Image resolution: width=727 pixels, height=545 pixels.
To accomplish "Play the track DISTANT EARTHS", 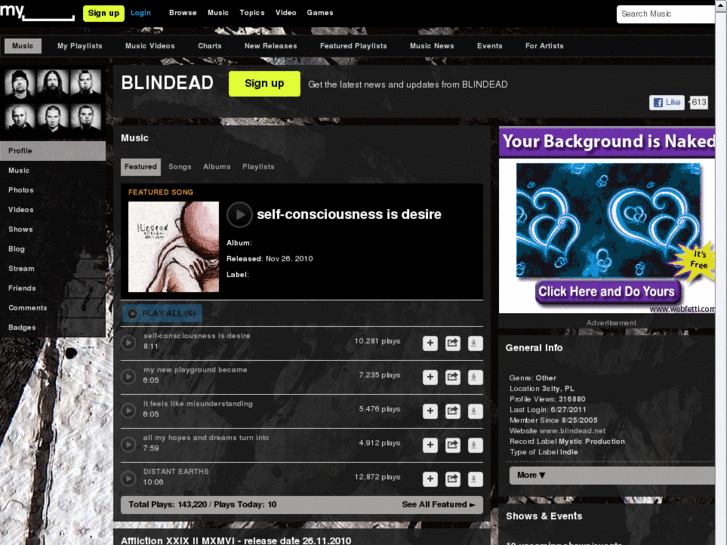I will tap(128, 478).
